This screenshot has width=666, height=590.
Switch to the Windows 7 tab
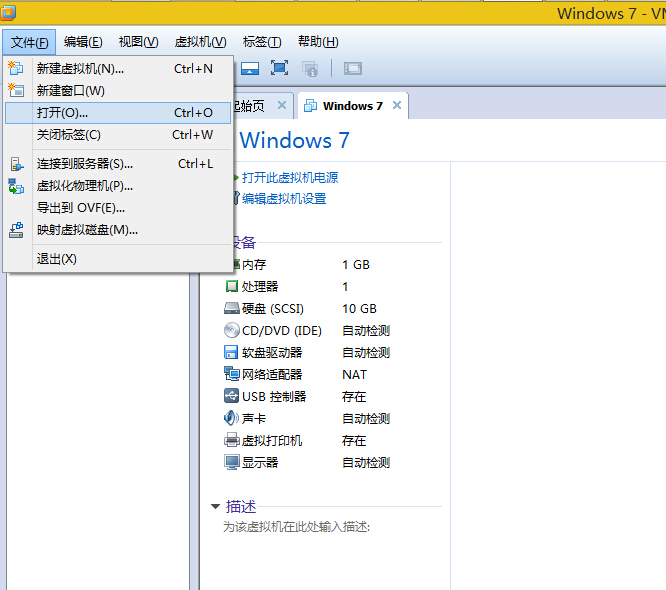click(353, 106)
